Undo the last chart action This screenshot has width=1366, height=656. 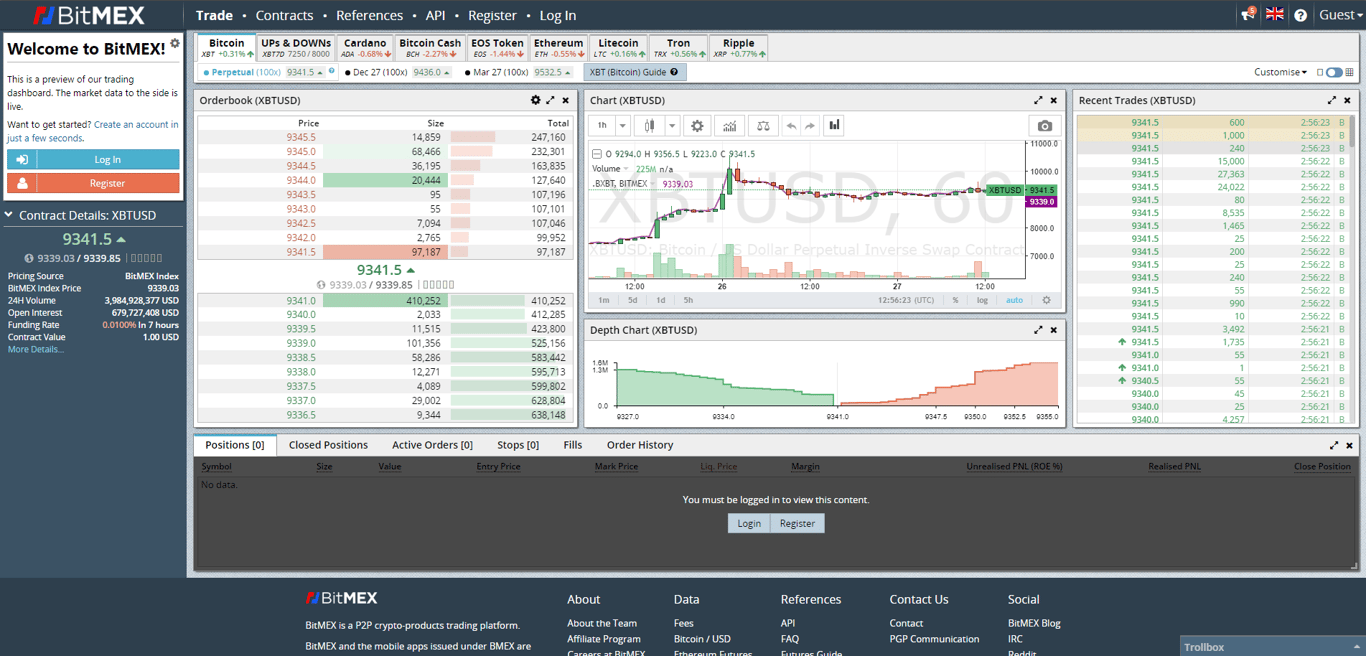click(790, 125)
